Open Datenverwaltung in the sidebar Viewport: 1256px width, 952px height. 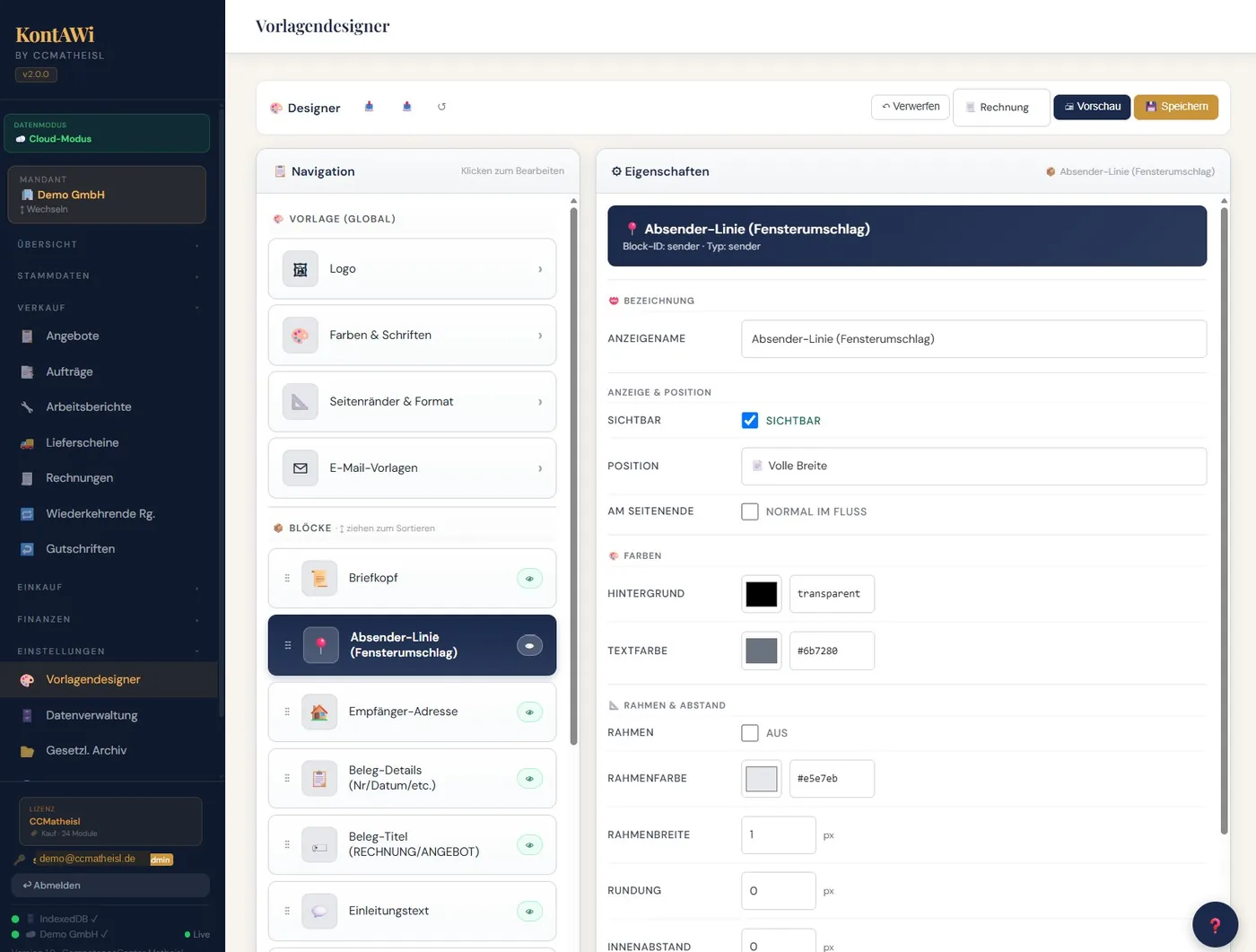tap(109, 716)
